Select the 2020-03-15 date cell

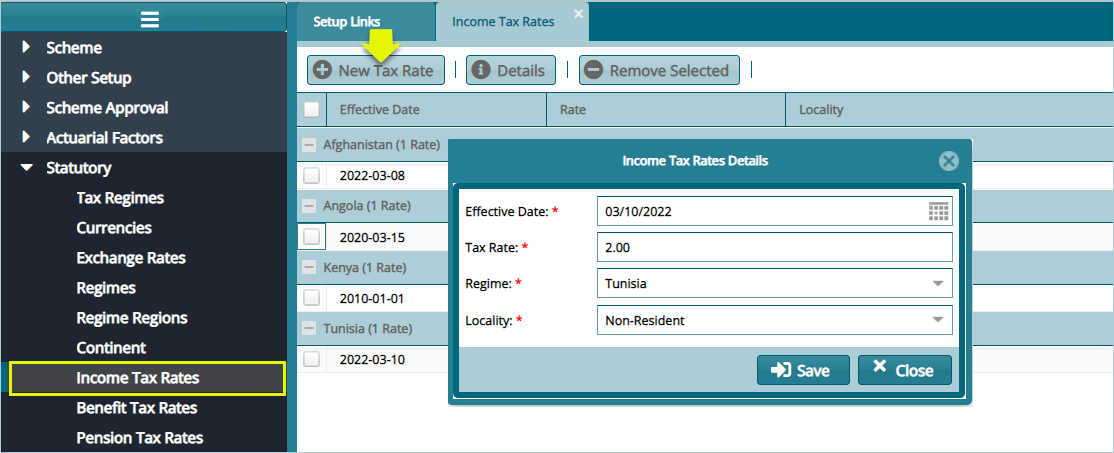372,237
